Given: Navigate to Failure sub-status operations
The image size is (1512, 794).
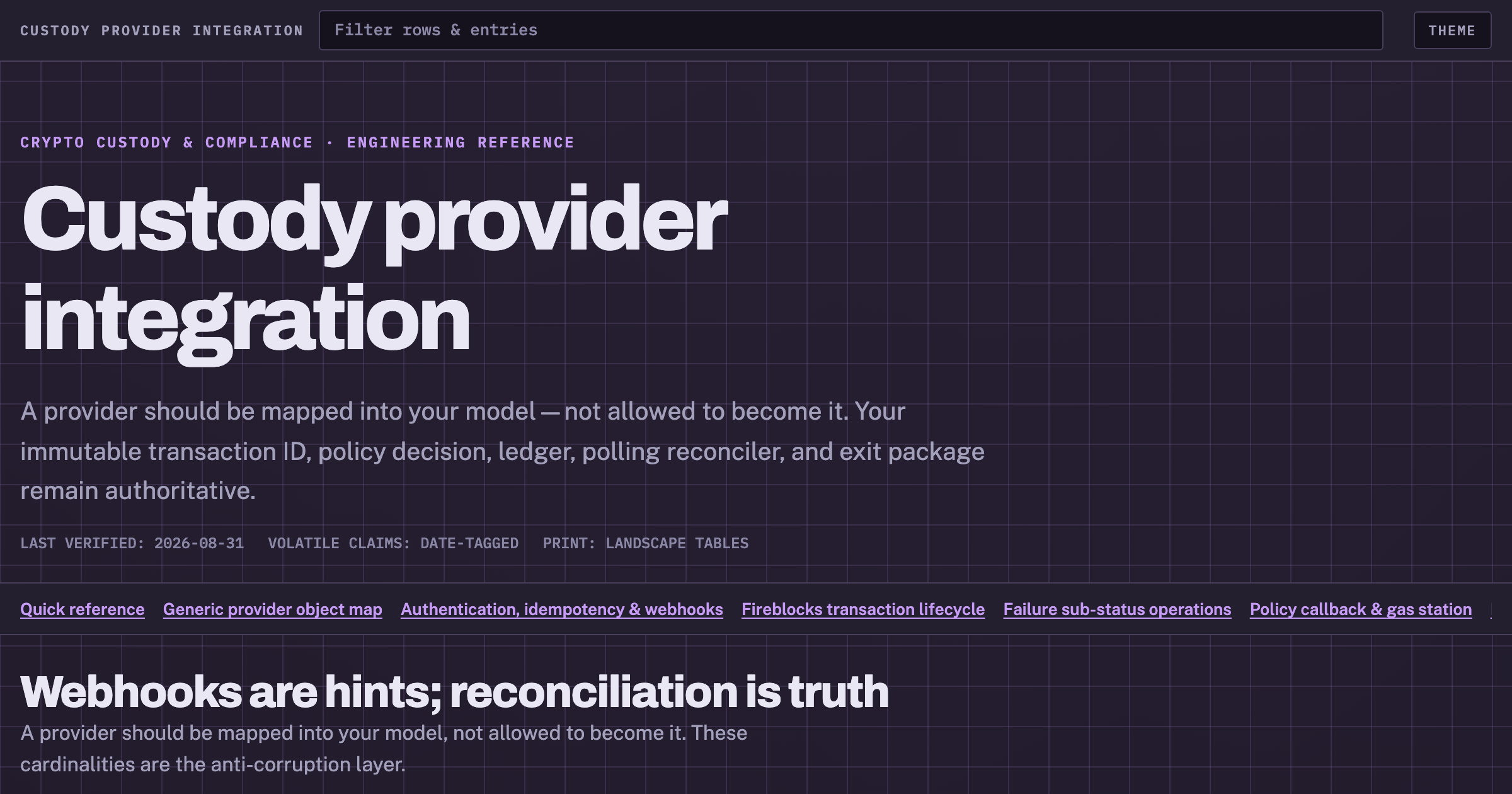Looking at the screenshot, I should tap(1117, 609).
